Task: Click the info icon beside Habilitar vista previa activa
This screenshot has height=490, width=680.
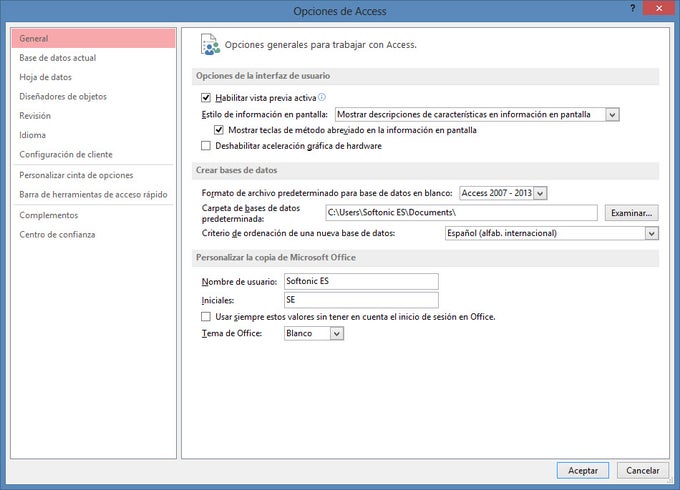Action: click(321, 97)
